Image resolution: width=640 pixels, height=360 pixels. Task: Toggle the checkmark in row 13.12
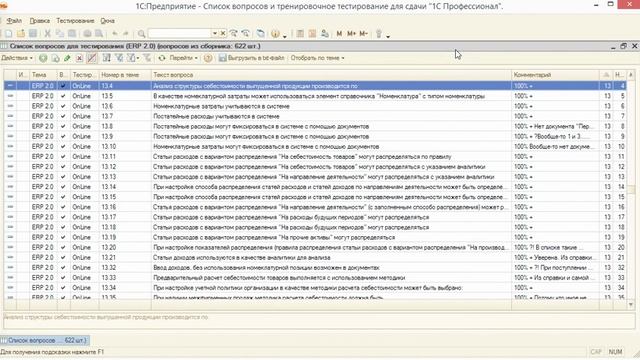point(63,167)
